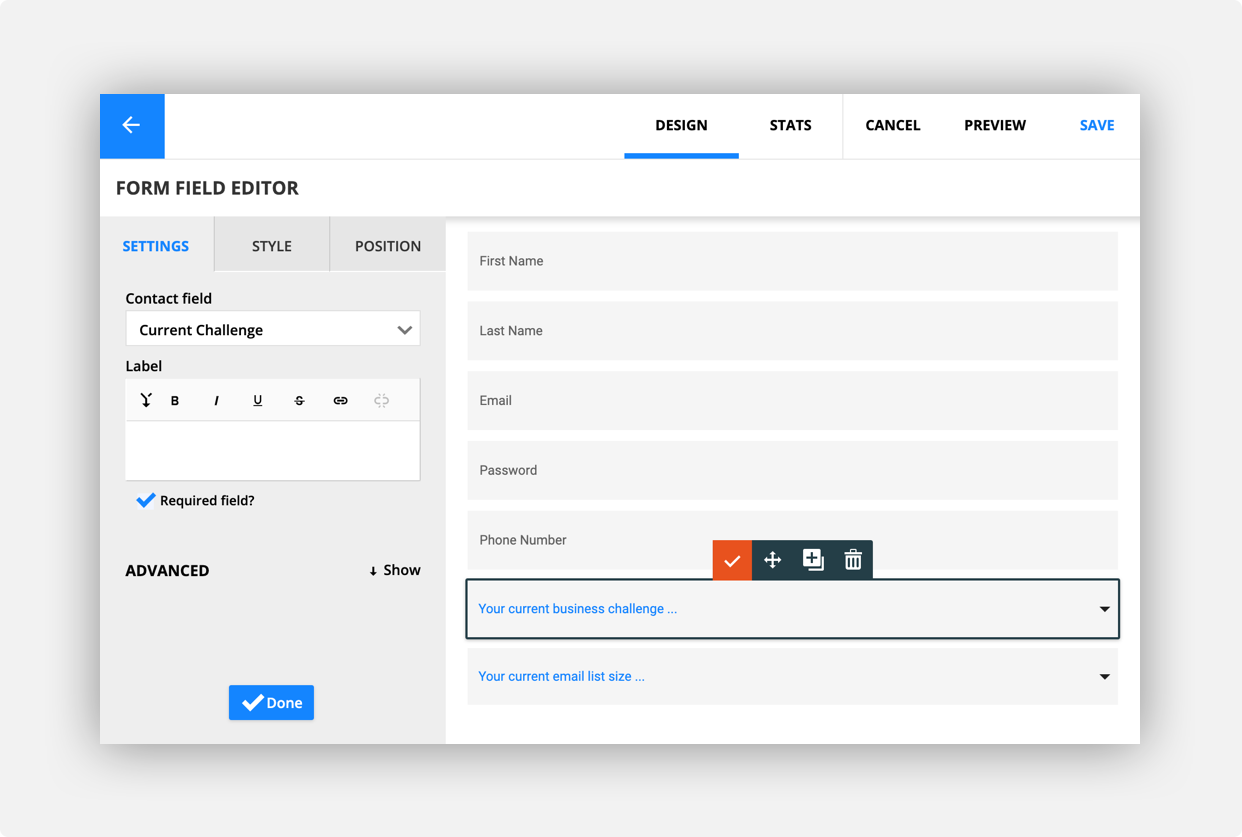
Task: Open the Contact field dropdown
Action: 272,328
